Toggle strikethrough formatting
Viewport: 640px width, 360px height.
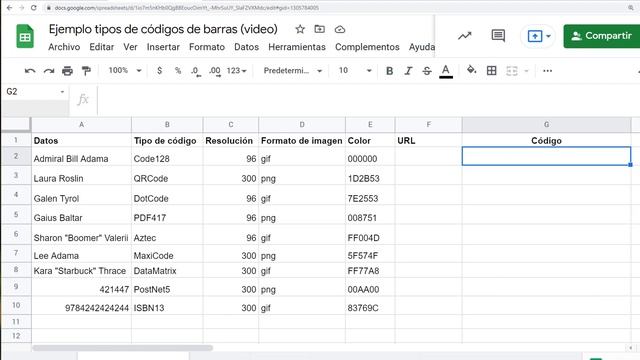(x=427, y=71)
